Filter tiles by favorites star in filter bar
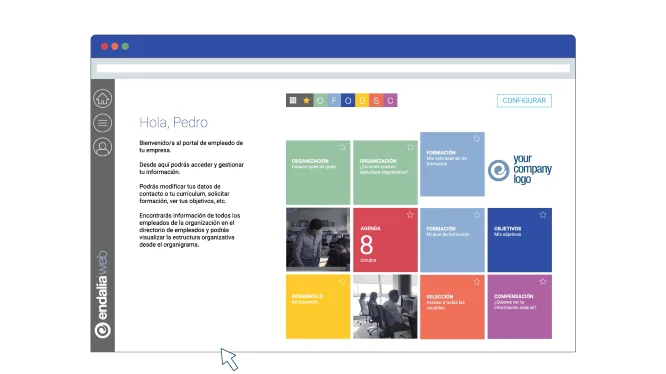Viewport: 666px width, 374px height. pyautogui.click(x=307, y=100)
